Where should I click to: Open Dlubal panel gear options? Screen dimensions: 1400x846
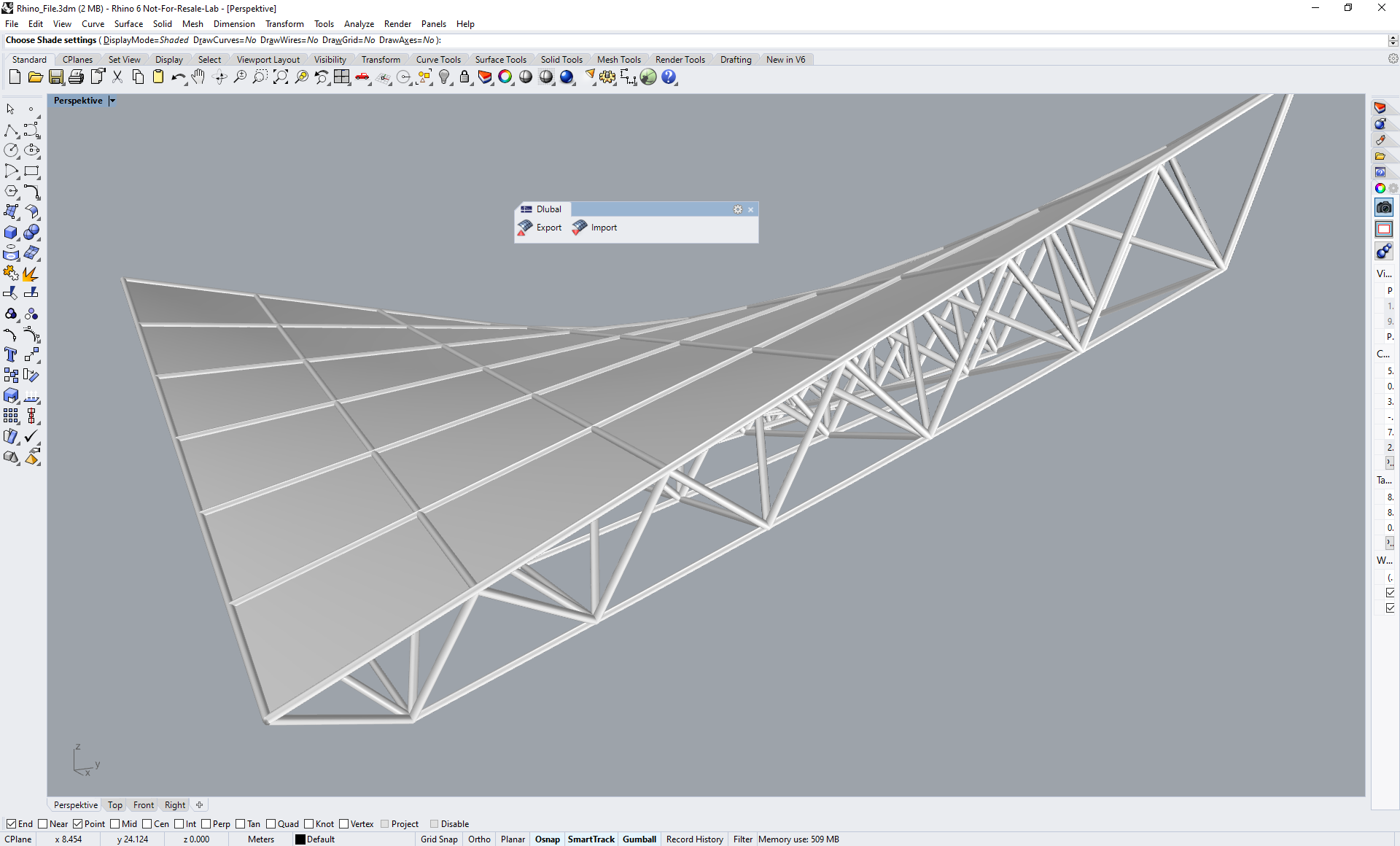[x=738, y=209]
